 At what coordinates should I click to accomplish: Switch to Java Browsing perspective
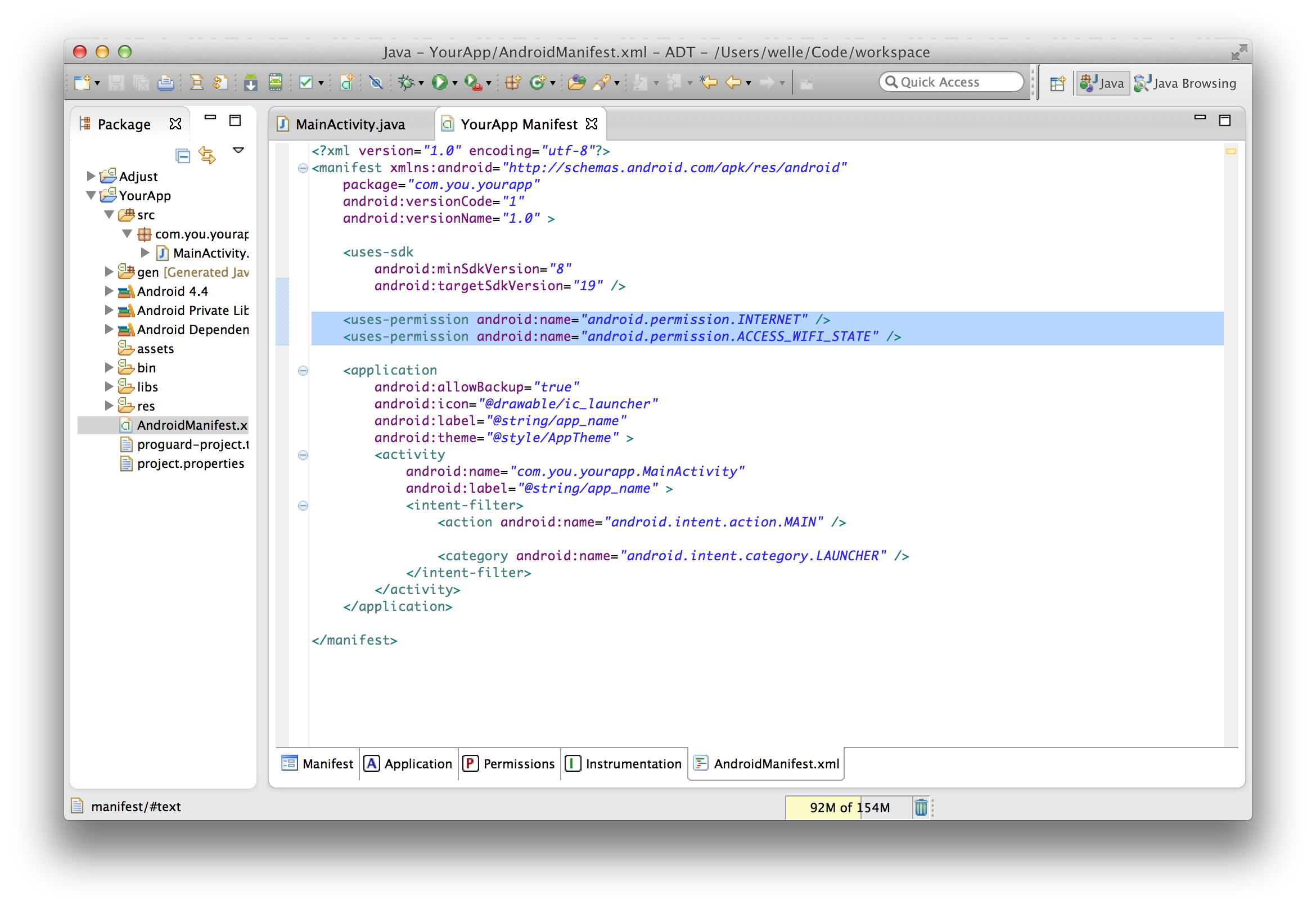click(x=1185, y=83)
